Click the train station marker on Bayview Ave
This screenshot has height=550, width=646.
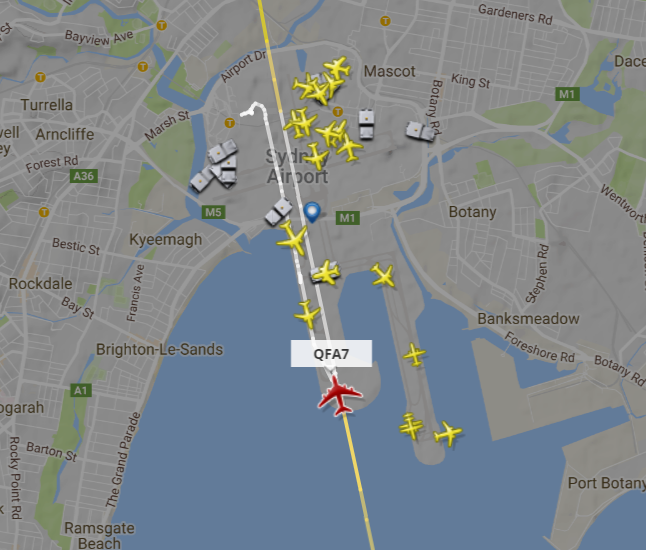coord(162,26)
